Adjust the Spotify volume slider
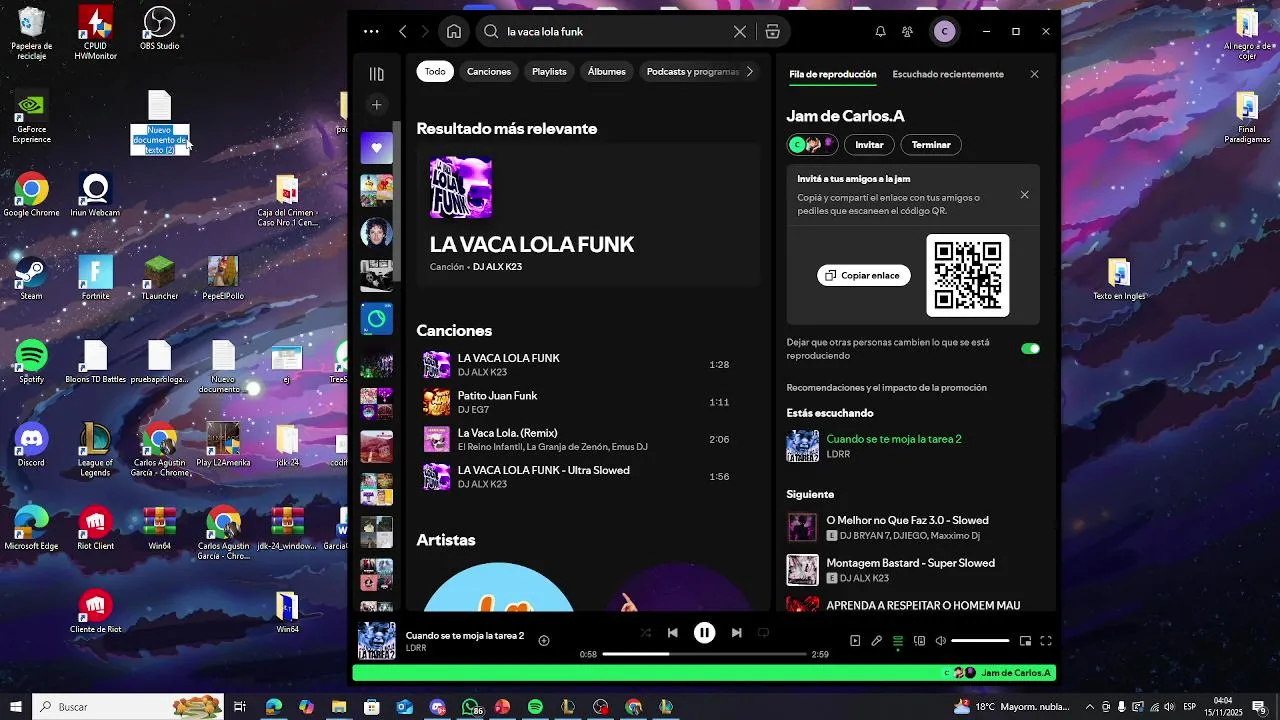The width and height of the screenshot is (1280, 720). click(980, 641)
